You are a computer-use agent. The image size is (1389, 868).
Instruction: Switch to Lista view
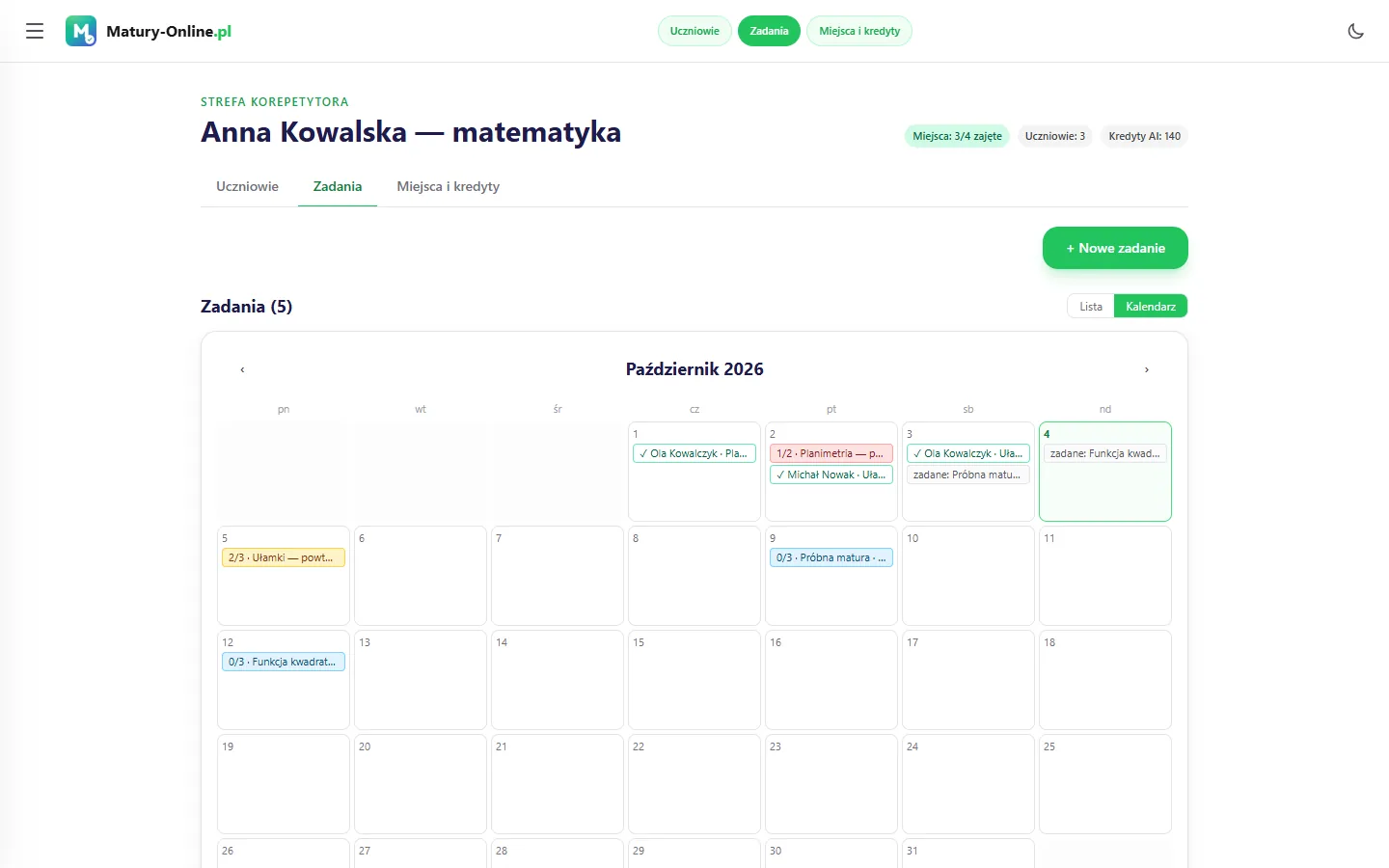click(x=1091, y=307)
